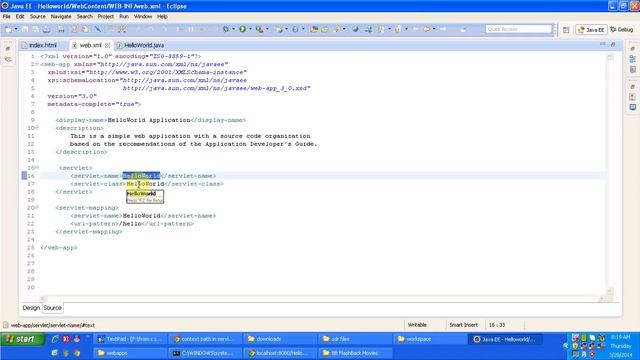640x360 pixels.
Task: Open the Run menu
Action: tap(124, 16)
